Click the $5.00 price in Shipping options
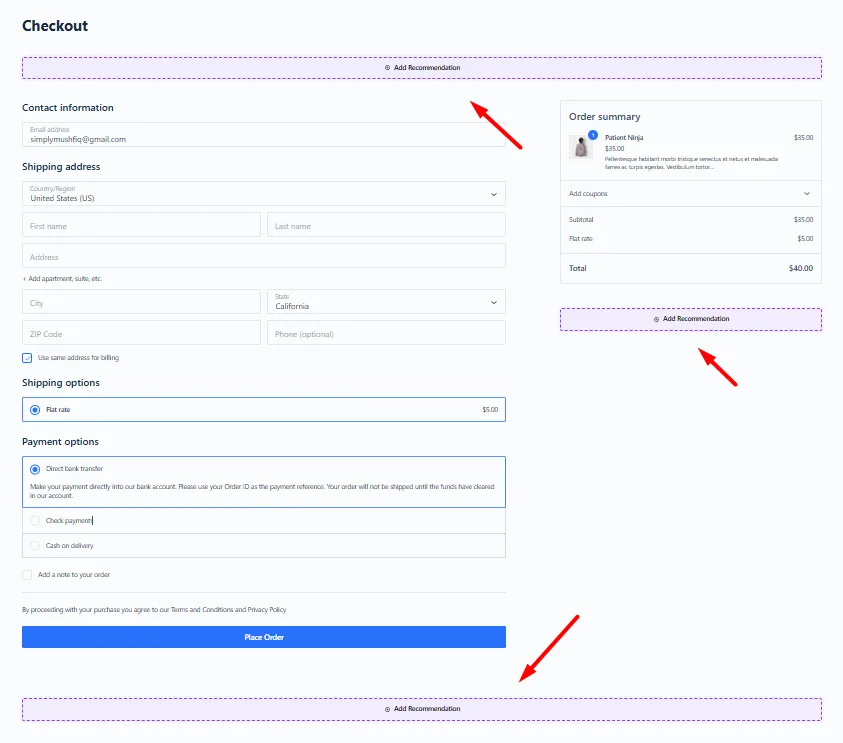The image size is (843, 743). 490,410
